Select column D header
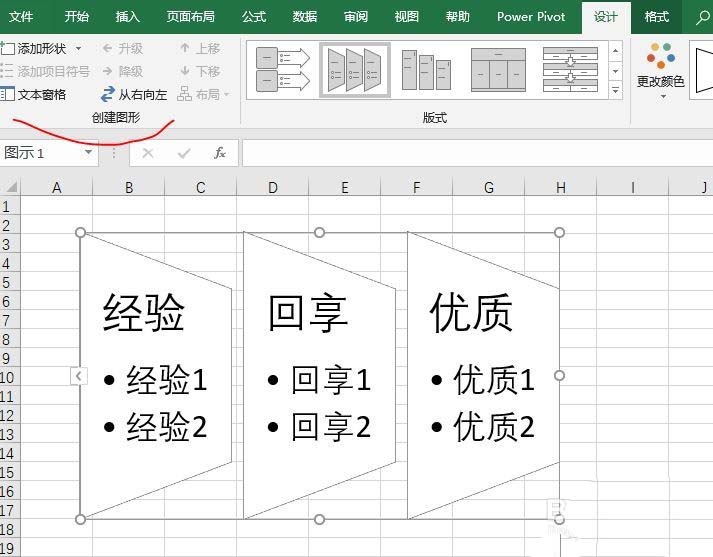This screenshot has width=713, height=557. 272,187
